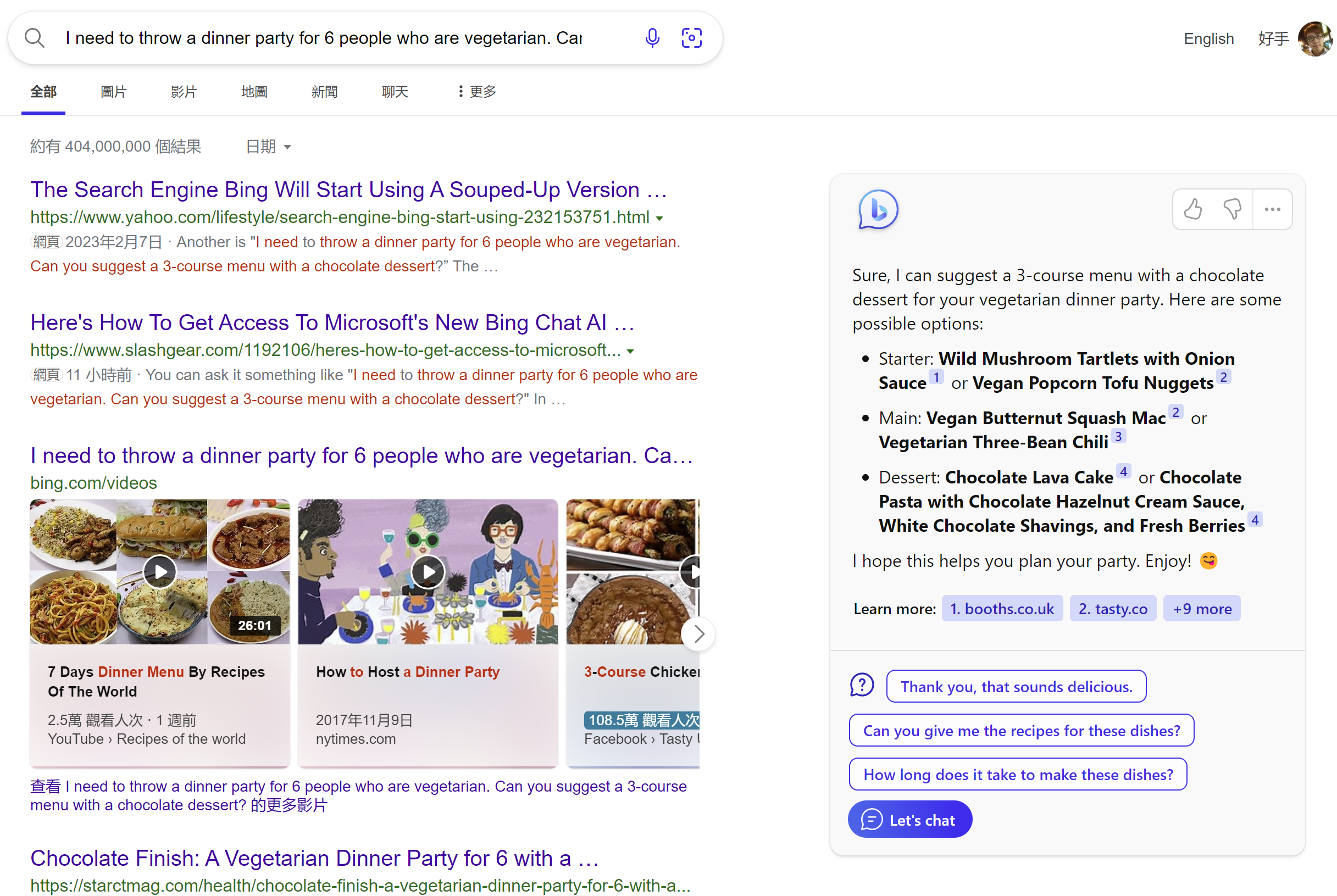This screenshot has height=896, width=1337.
Task: Give thumbs down to Bing answer
Action: 1232,209
